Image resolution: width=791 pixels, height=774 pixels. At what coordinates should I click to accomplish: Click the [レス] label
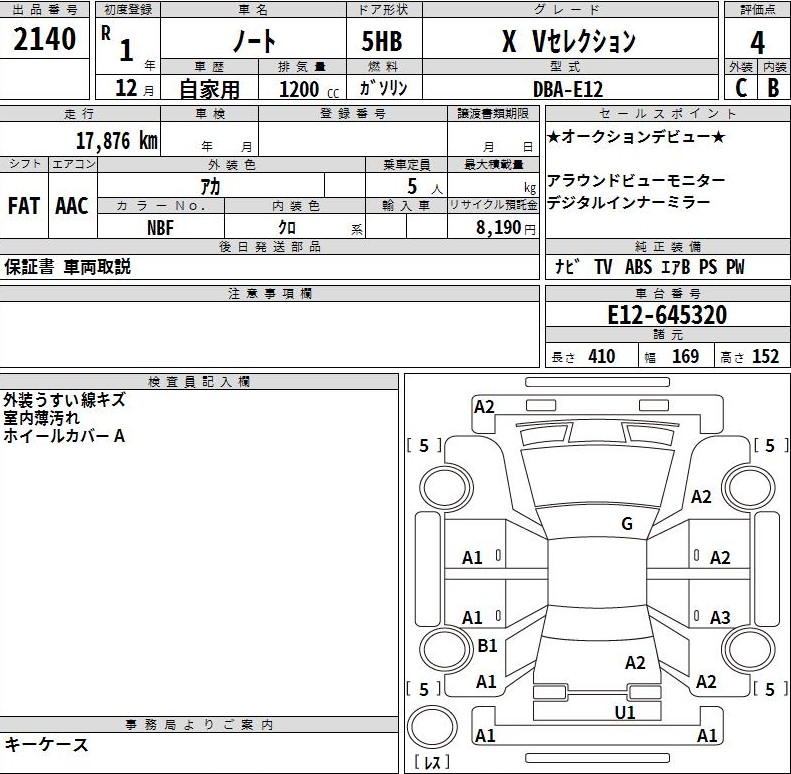coord(432,762)
